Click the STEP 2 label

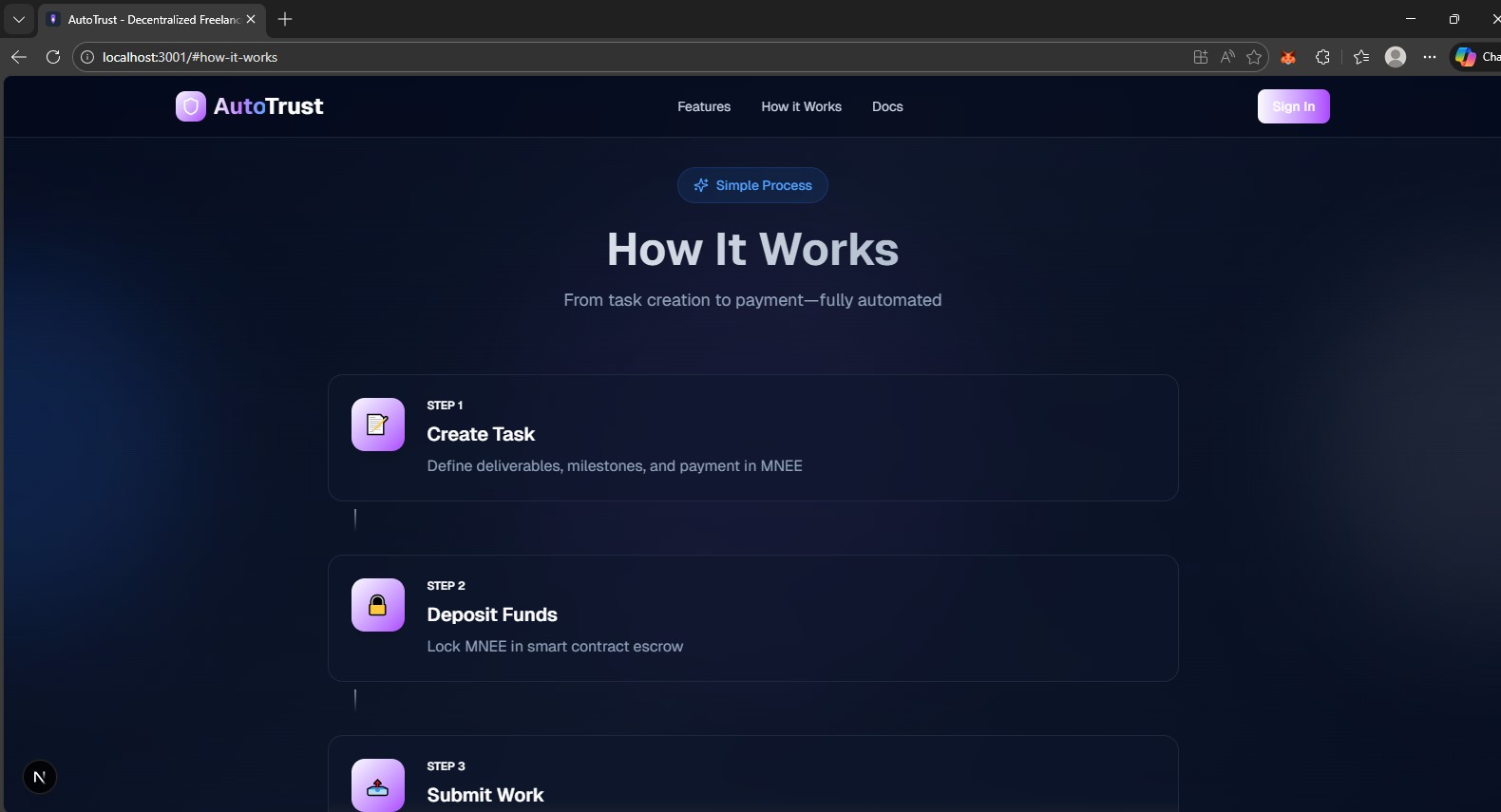pyautogui.click(x=446, y=586)
